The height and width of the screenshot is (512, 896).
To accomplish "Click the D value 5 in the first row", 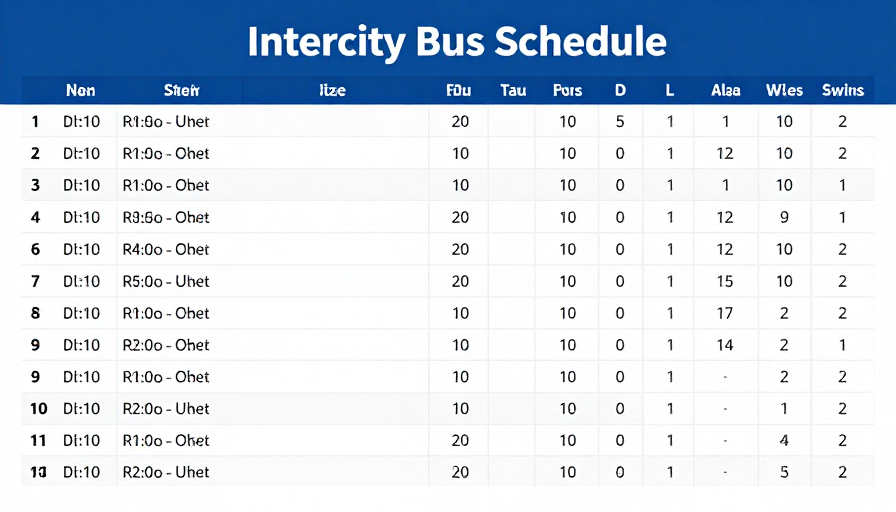I will pos(620,122).
